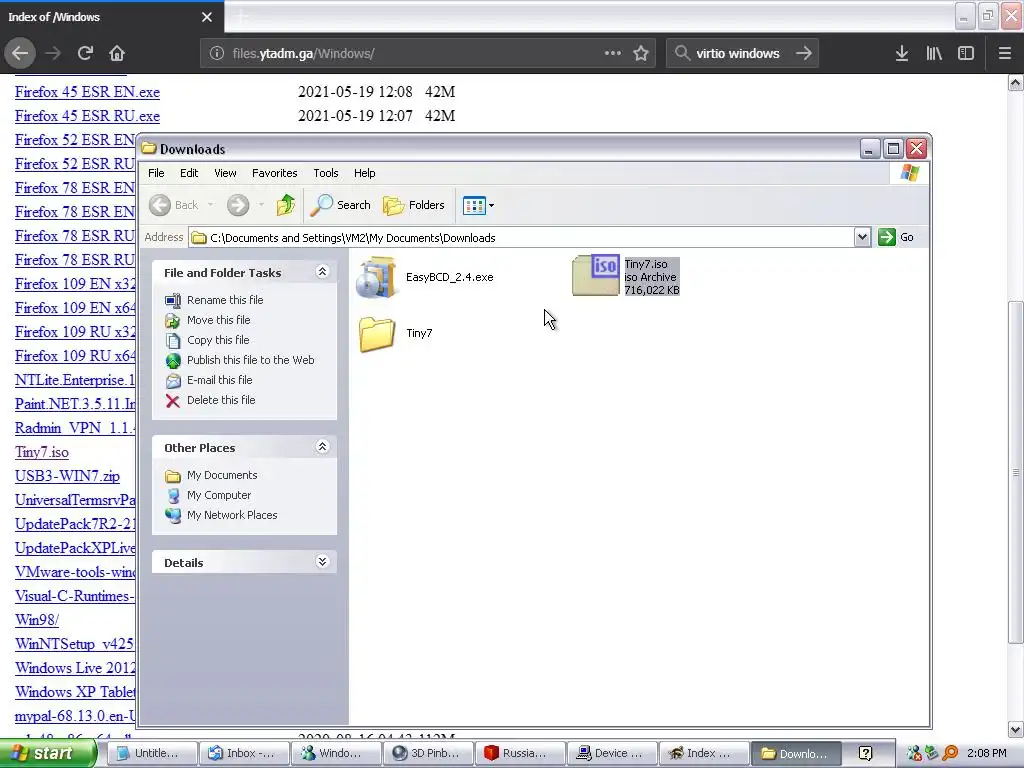The image size is (1024, 768).
Task: Bookmark this page with the star icon
Action: [x=641, y=54]
